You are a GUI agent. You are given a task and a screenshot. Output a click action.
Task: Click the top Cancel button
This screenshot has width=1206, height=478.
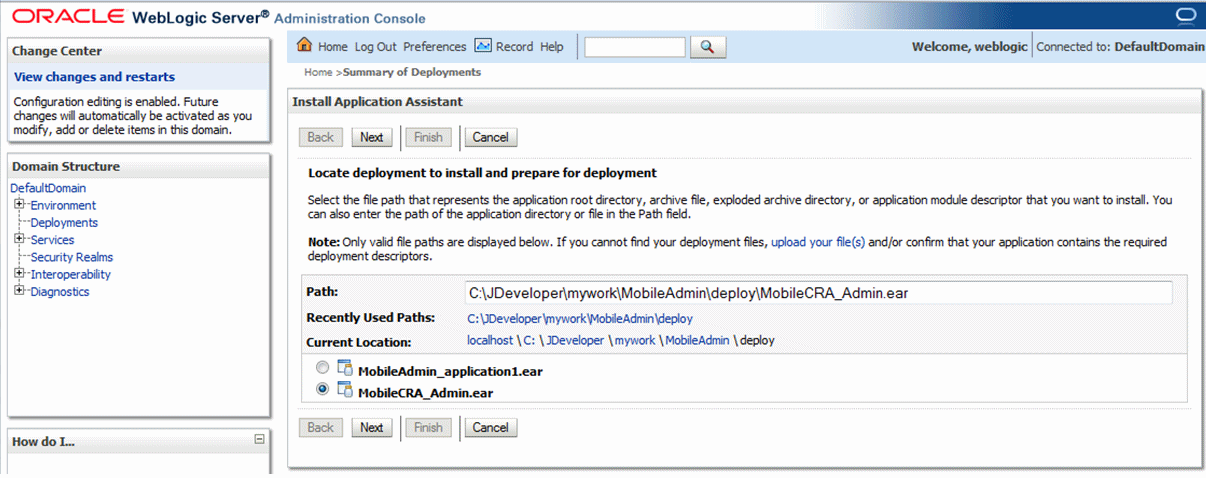point(490,137)
